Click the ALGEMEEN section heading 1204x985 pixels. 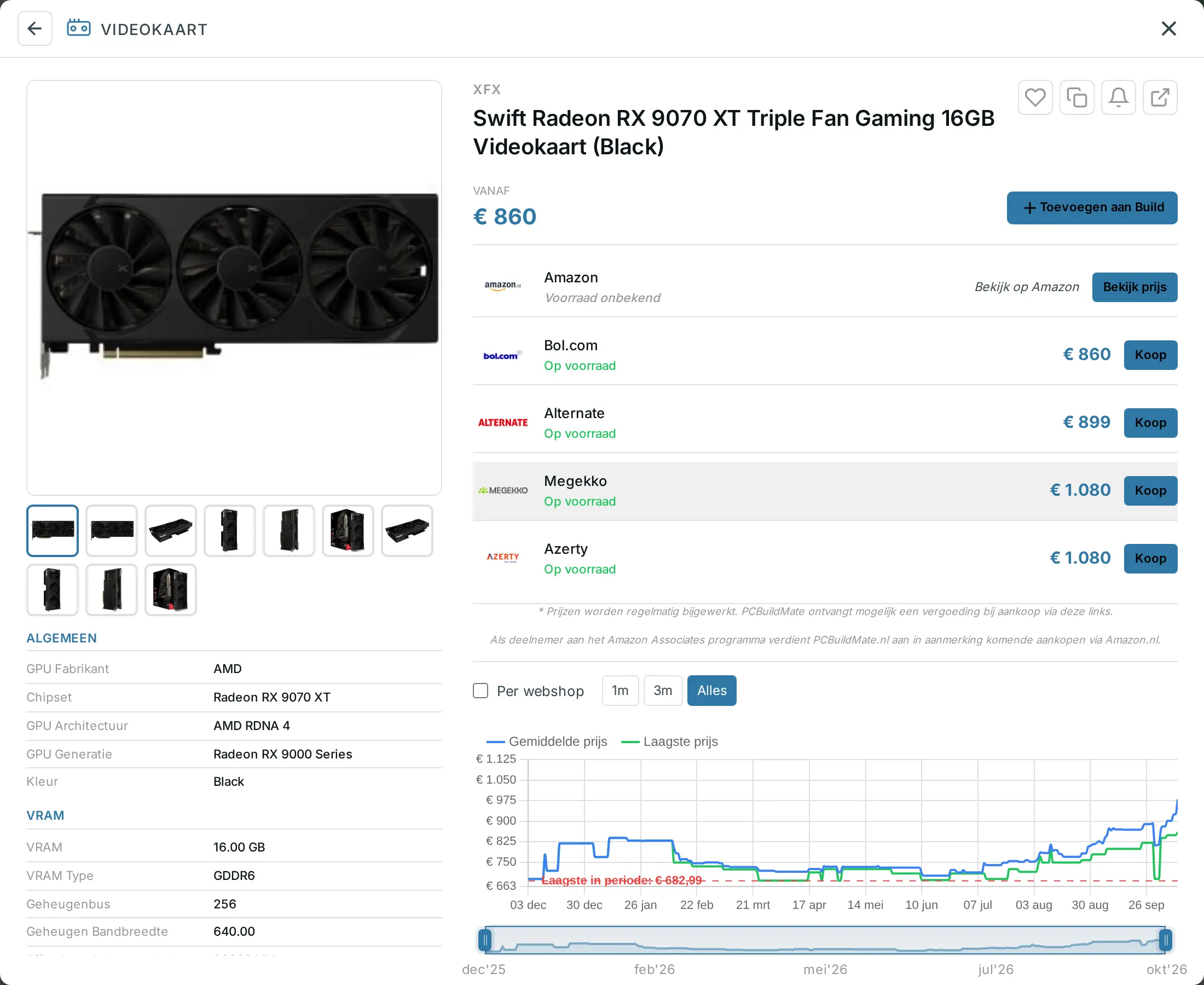(x=61, y=638)
